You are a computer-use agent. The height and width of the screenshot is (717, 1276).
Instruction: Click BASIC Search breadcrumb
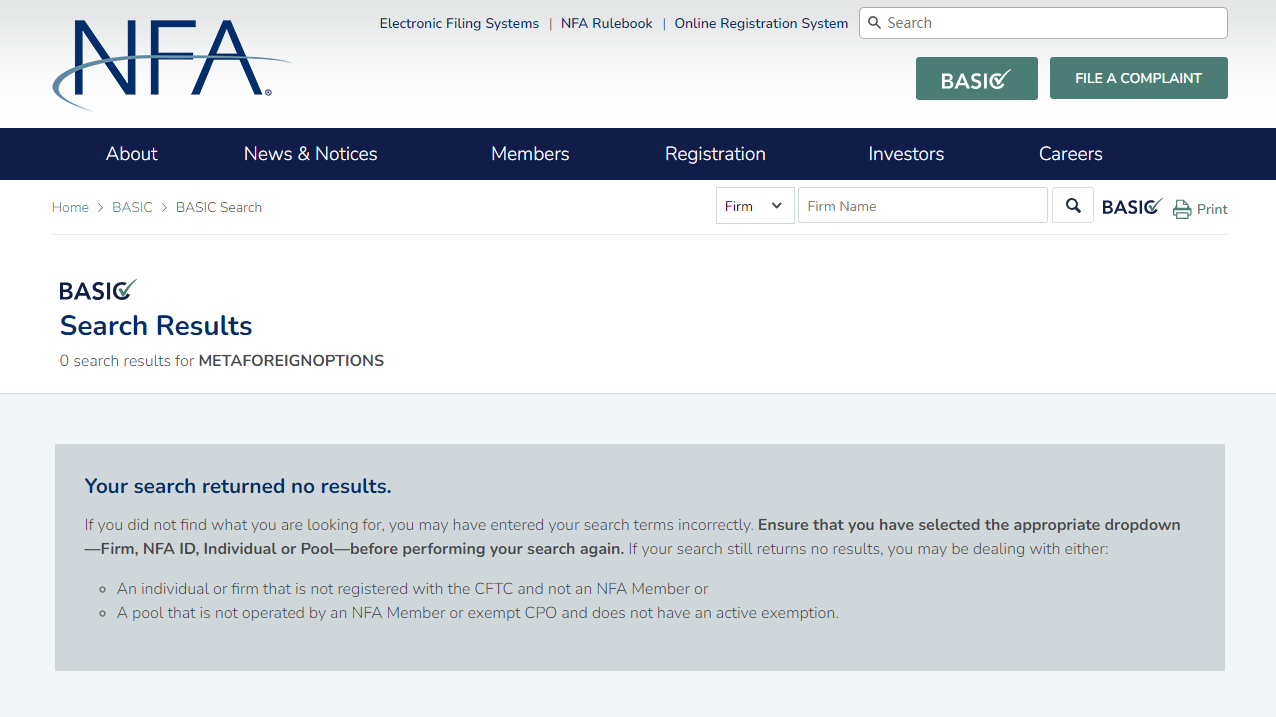point(219,207)
